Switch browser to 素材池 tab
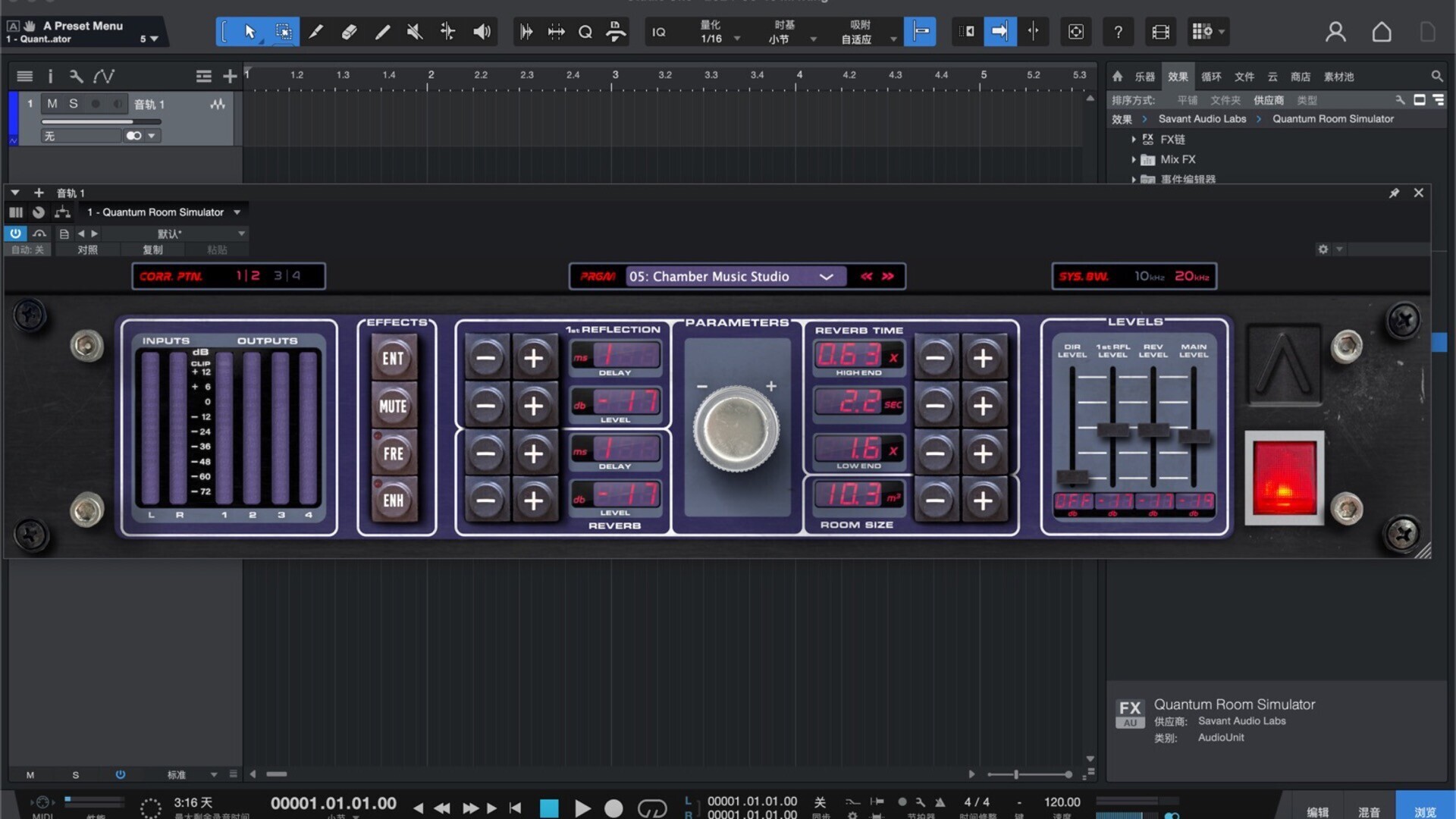 (x=1338, y=77)
